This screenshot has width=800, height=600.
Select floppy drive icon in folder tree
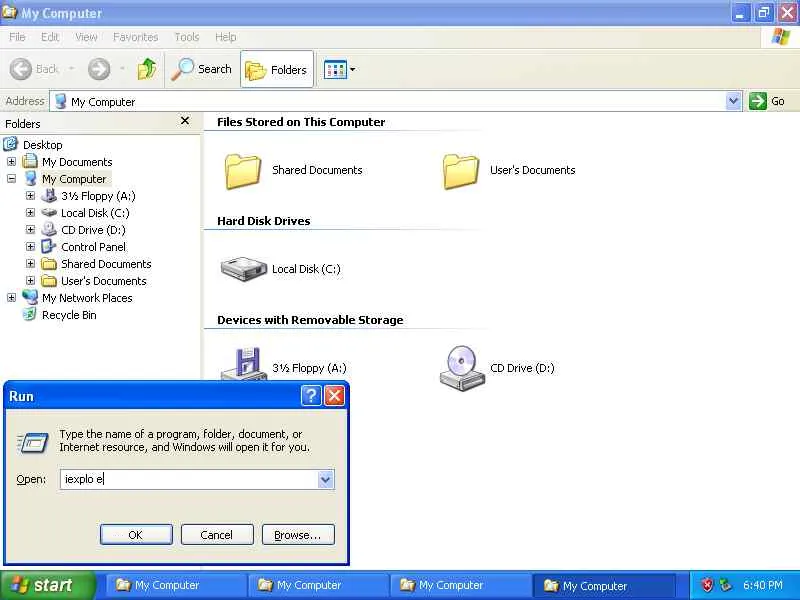(x=49, y=195)
